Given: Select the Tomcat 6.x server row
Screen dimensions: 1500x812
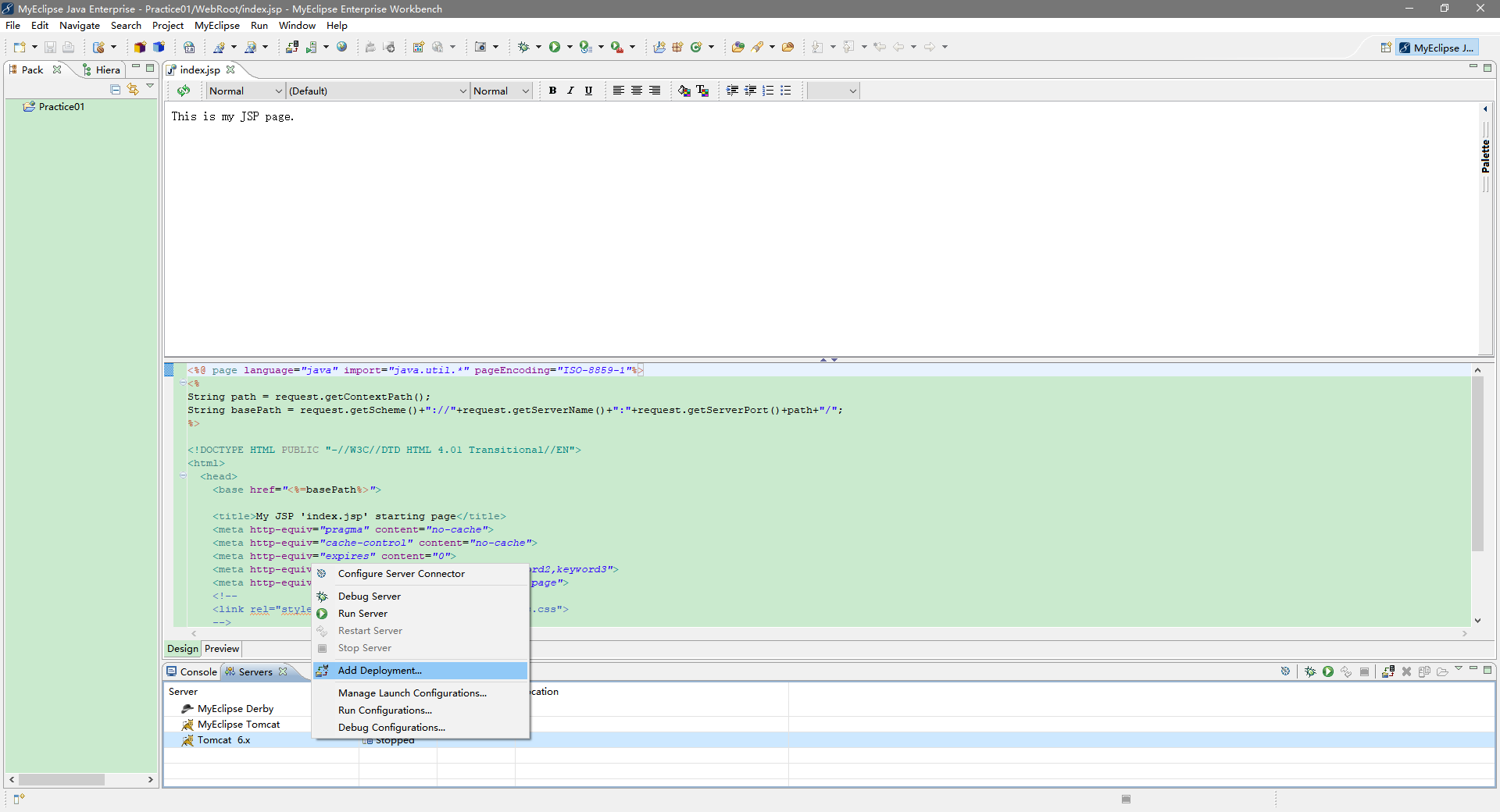Looking at the screenshot, I should [x=223, y=740].
